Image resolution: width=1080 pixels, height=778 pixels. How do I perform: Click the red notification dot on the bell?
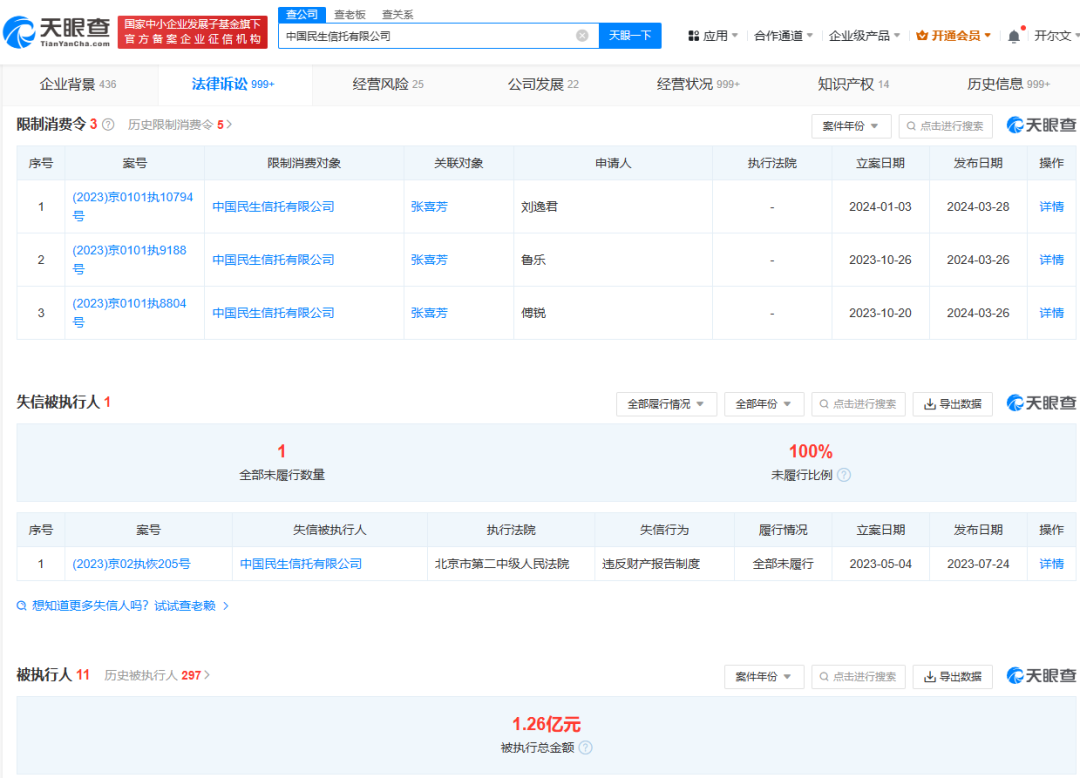pyautogui.click(x=1023, y=27)
